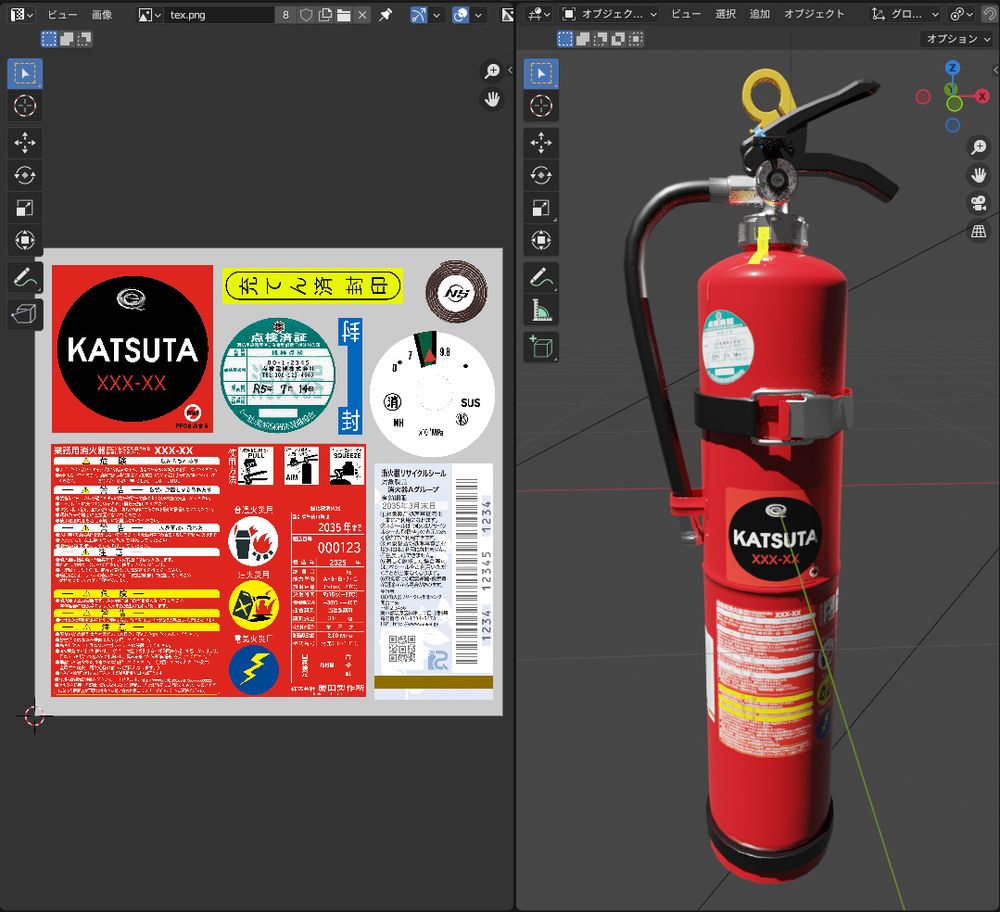Click the pan hand in 3D viewport

(x=978, y=175)
